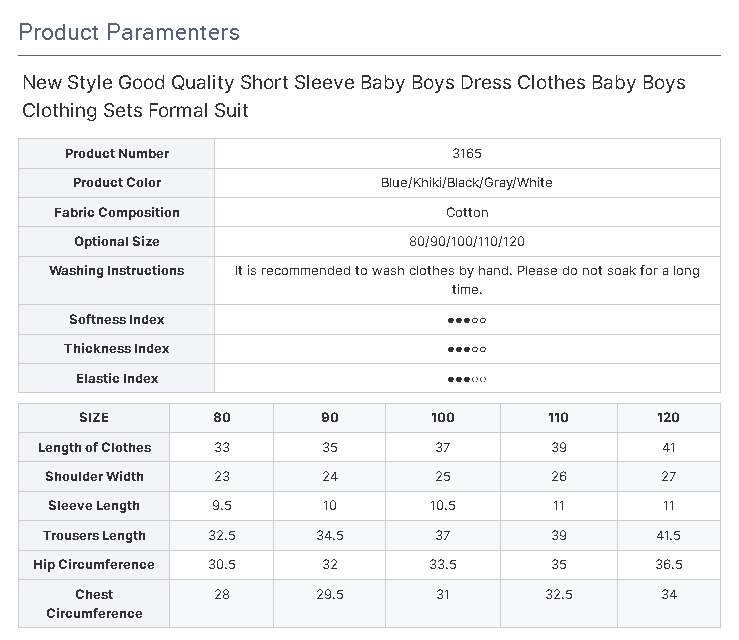Click the size 100 column header

coord(443,418)
